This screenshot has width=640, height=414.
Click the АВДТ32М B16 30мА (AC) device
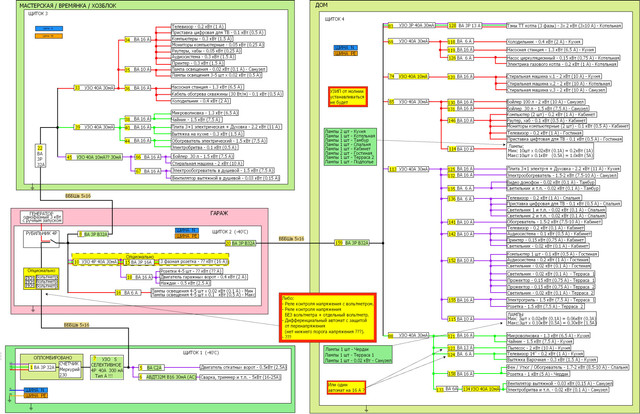tap(168, 377)
